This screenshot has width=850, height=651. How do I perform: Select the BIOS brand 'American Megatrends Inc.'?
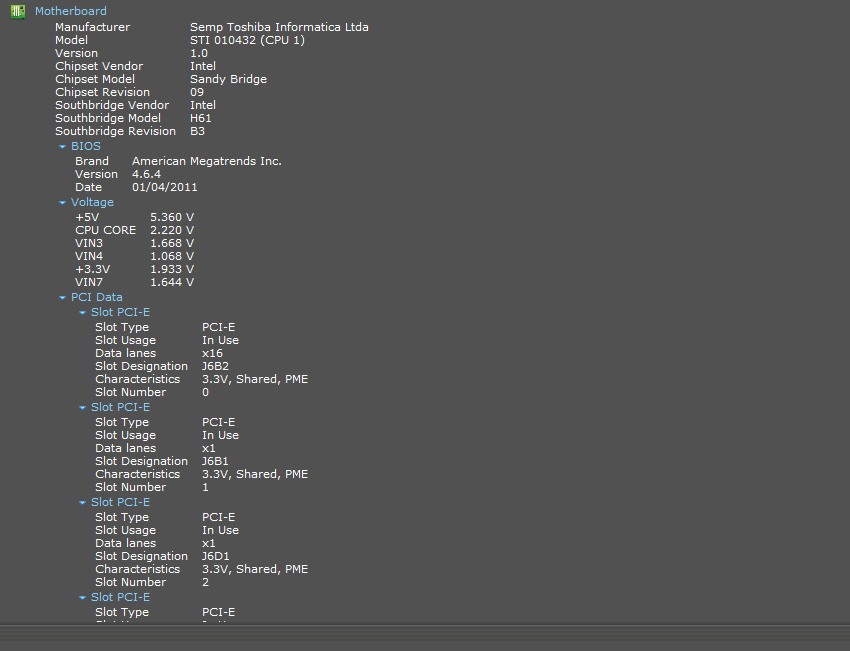207,161
